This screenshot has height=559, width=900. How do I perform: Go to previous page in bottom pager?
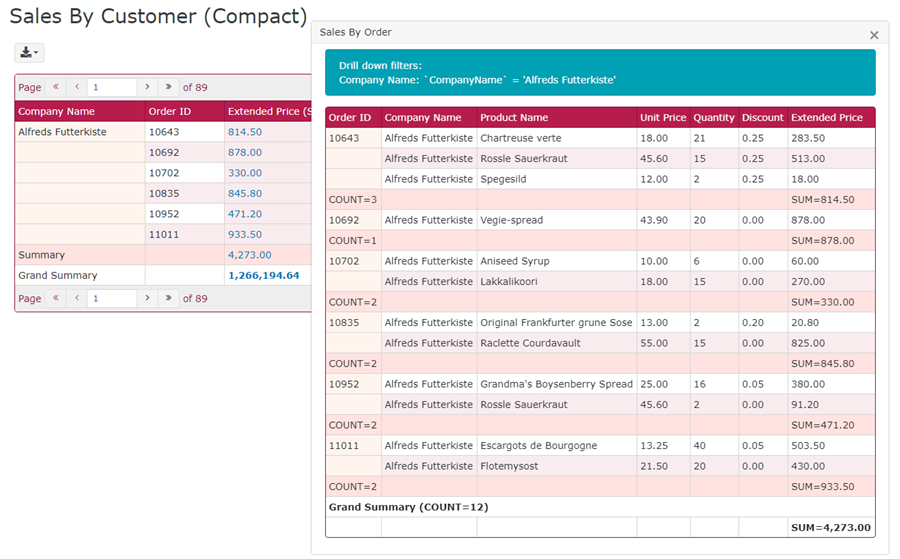tap(77, 298)
